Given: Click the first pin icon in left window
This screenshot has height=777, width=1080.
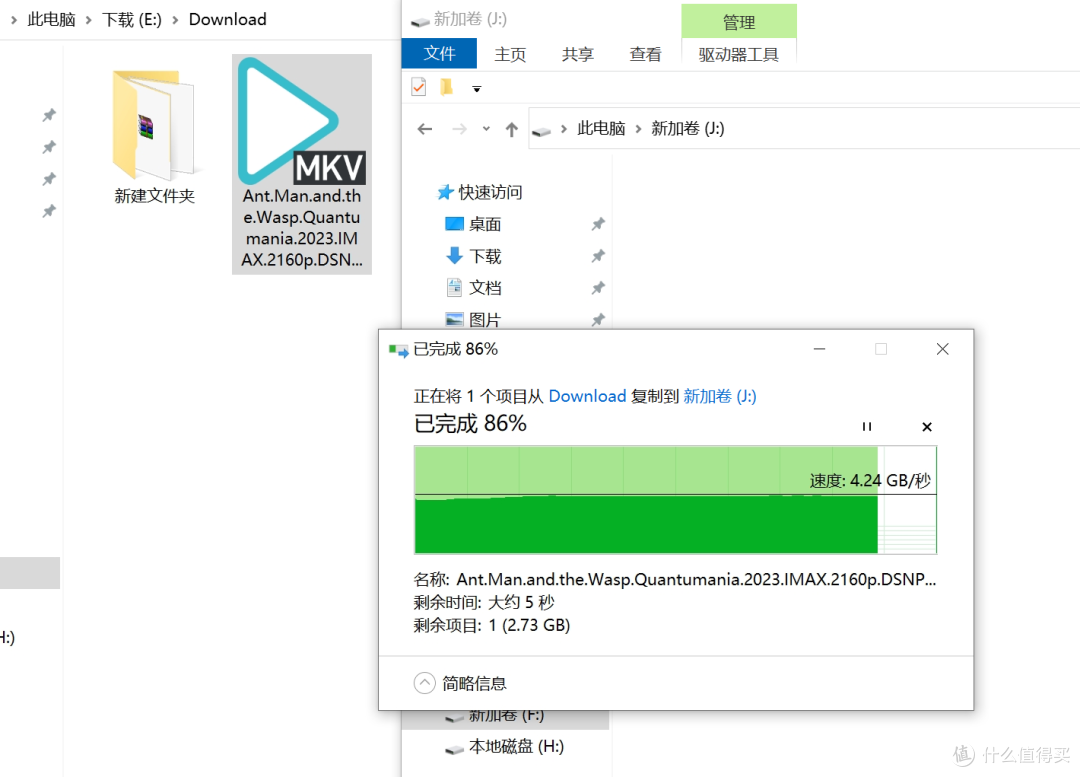Looking at the screenshot, I should [49, 115].
